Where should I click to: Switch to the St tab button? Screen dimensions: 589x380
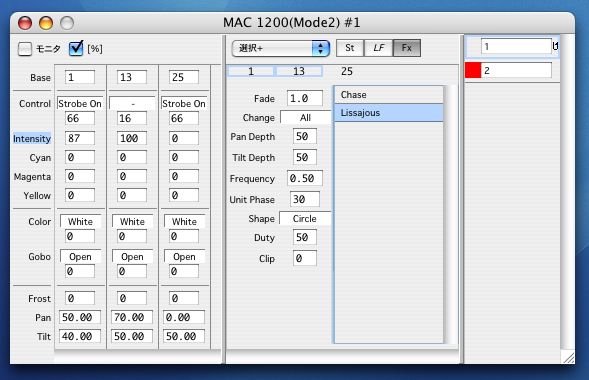click(350, 48)
